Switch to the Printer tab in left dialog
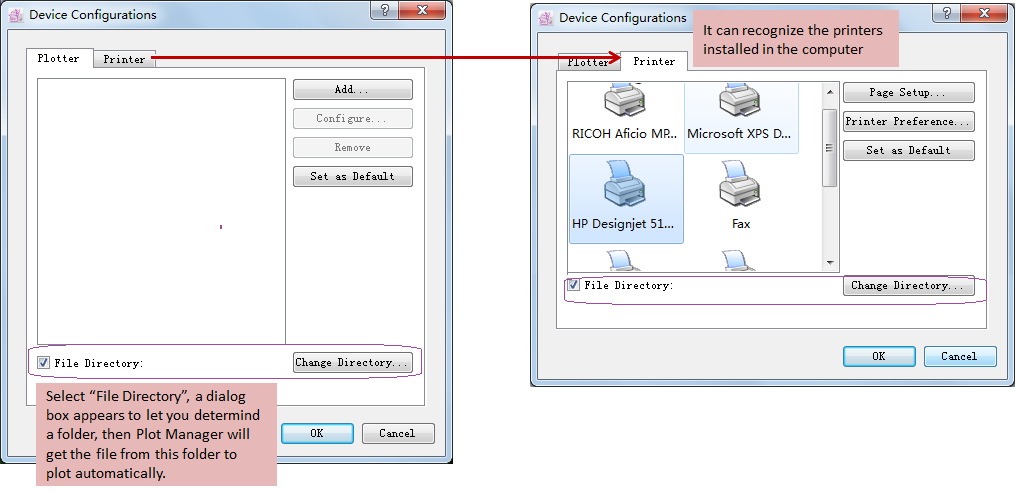Screen dimensions: 1016x493 124,59
